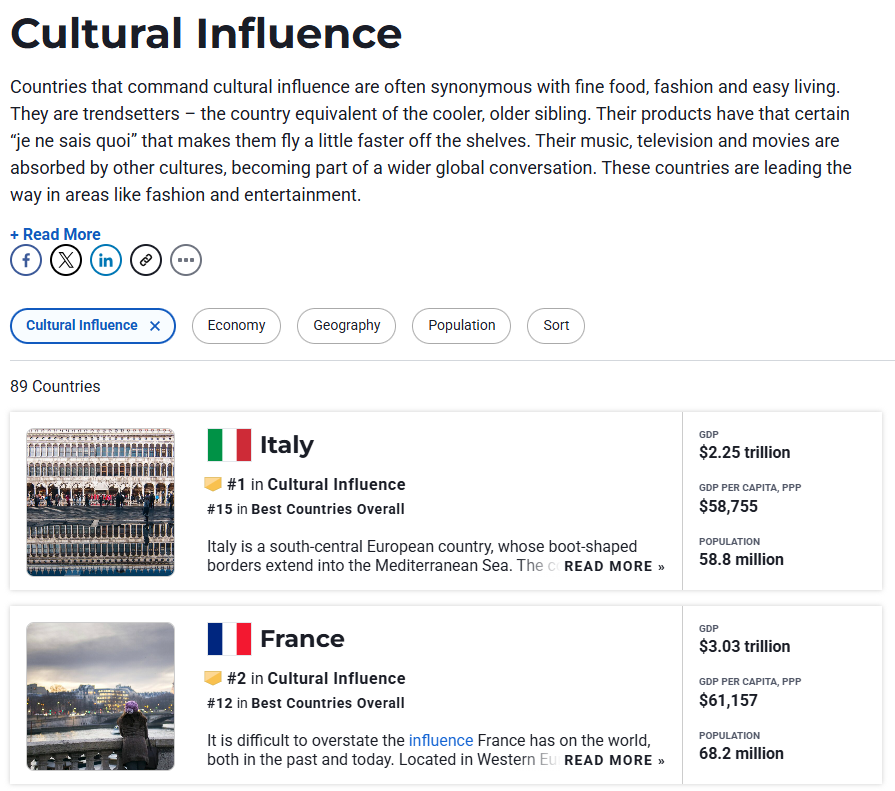Screen dimensions: 895x791
Task: Open more sharing options ellipsis
Action: (186, 261)
